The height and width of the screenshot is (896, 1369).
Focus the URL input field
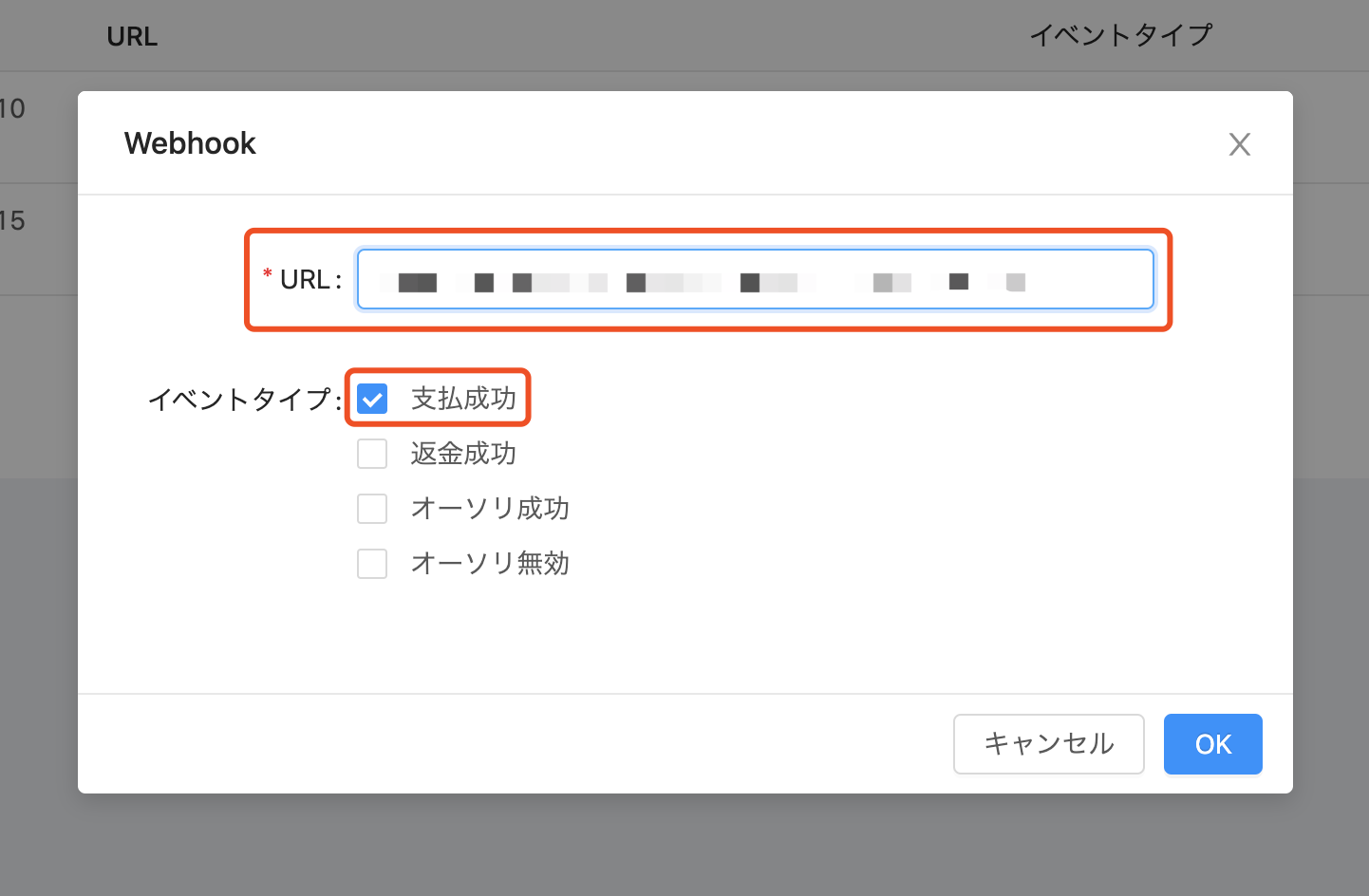[755, 280]
